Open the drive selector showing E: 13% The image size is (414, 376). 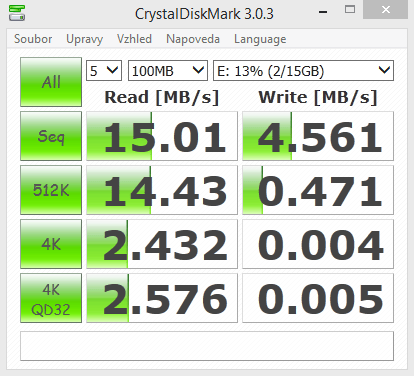303,71
